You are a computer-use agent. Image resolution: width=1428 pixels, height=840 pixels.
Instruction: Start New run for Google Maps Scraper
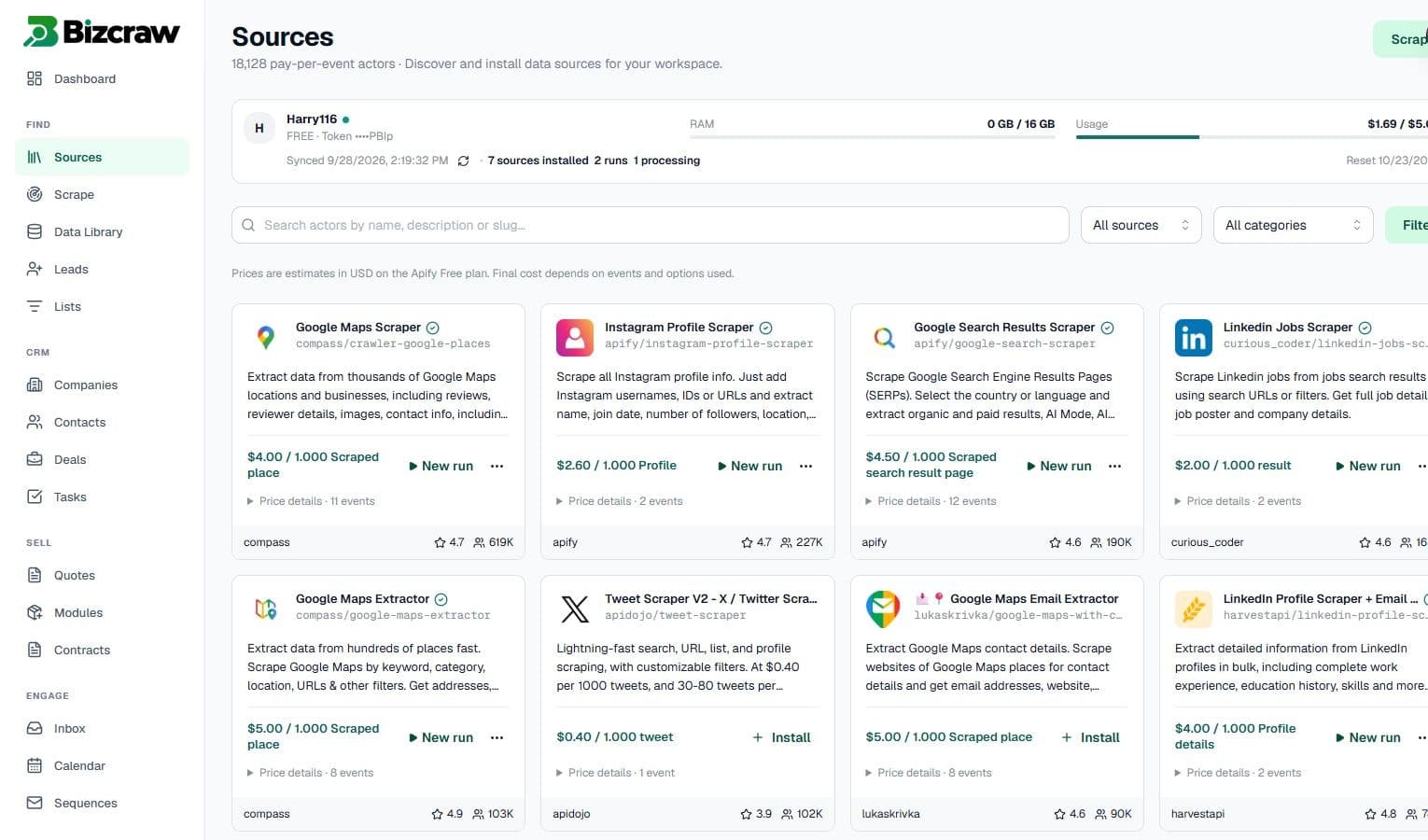point(441,466)
